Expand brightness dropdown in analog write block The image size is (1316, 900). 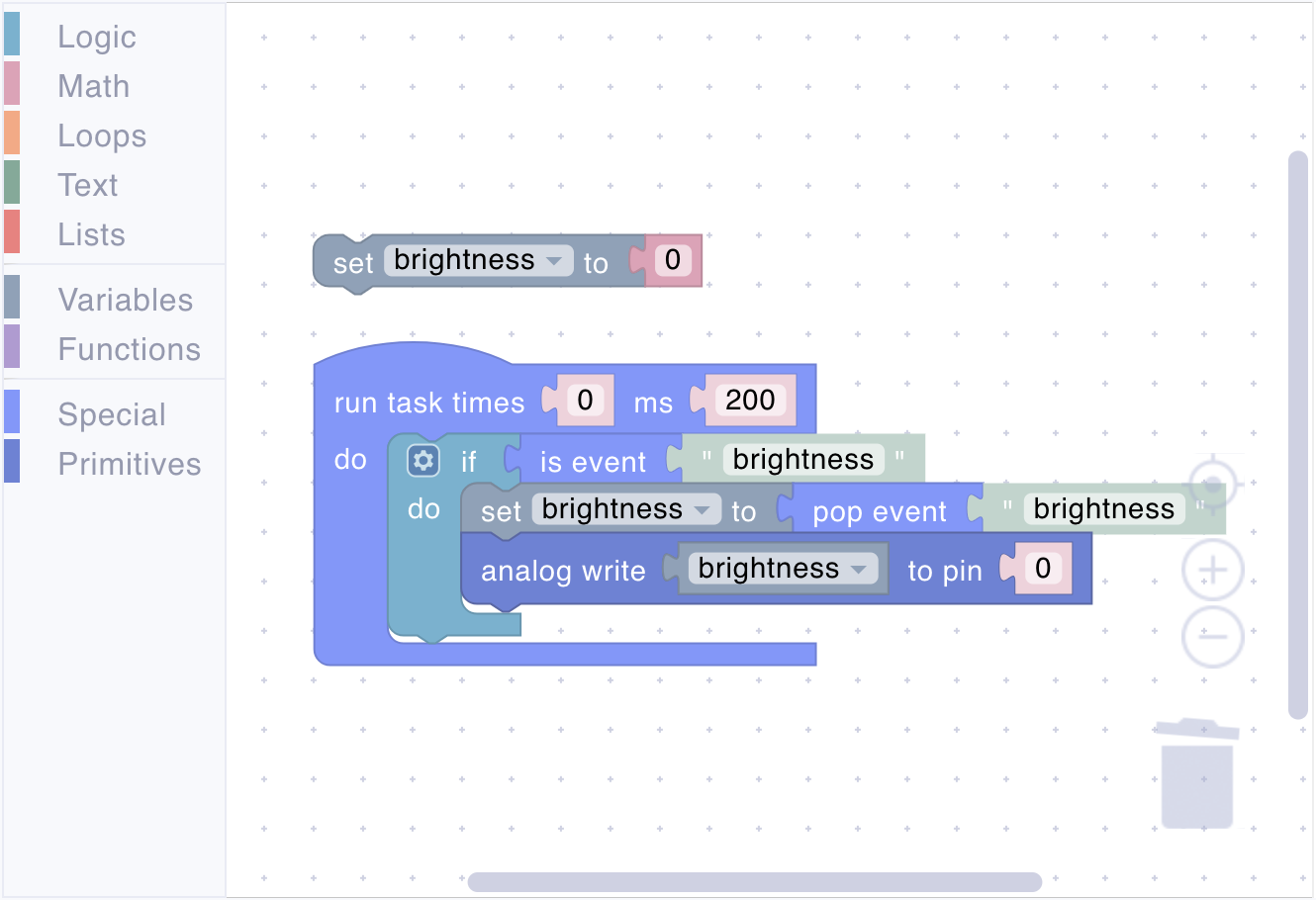point(783,569)
